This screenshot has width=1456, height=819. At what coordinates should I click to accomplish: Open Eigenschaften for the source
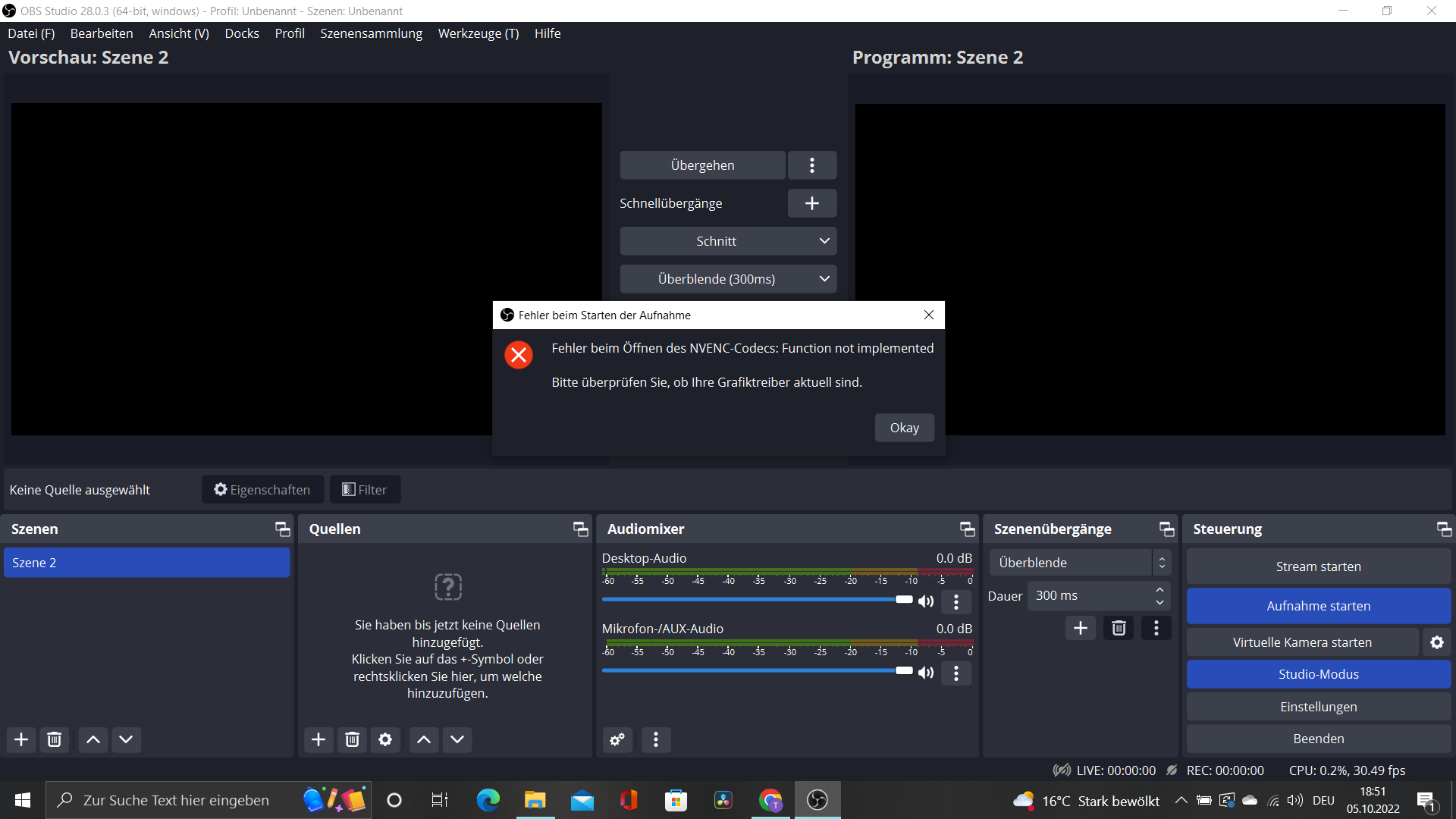click(x=262, y=490)
